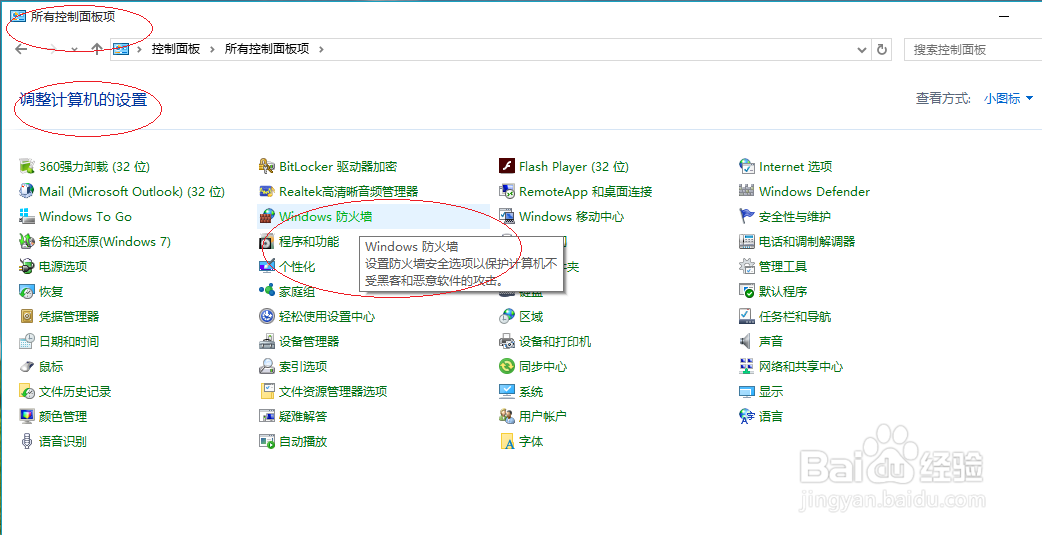Focus the 搜索控制面板 search box
Screen dimensions: 1042x535
point(973,50)
